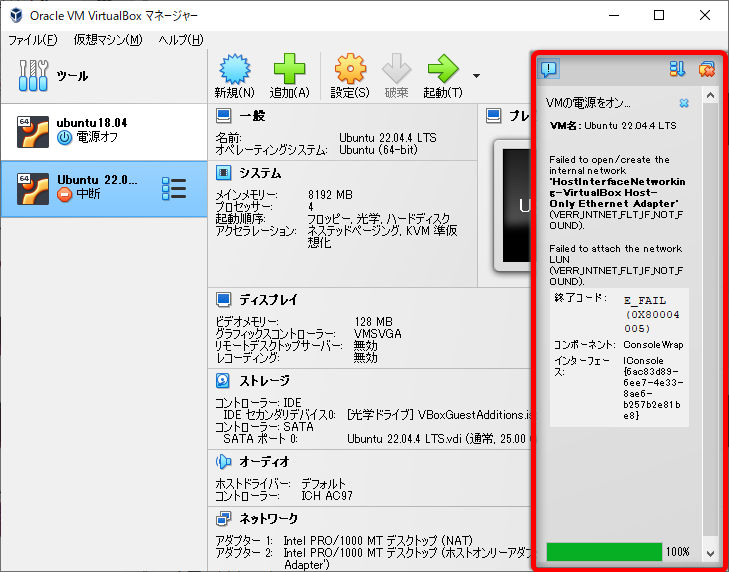Click the Add (追加) green plus icon
Screen dimensions: 729x572
tap(289, 69)
